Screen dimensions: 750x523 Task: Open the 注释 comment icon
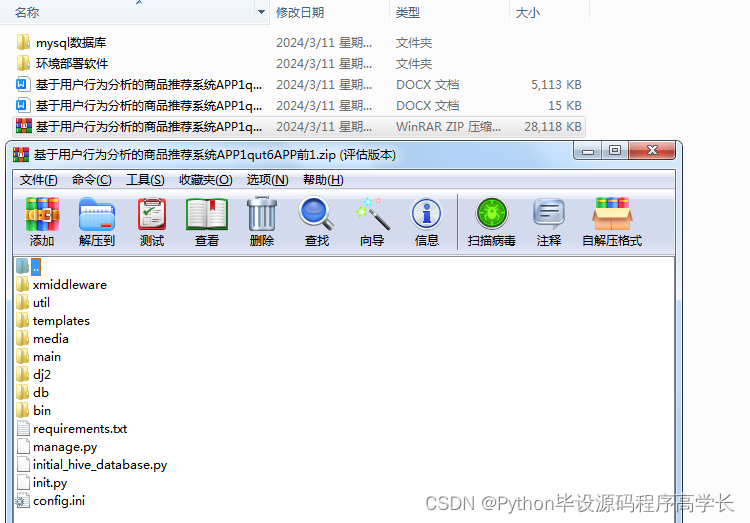[x=549, y=214]
